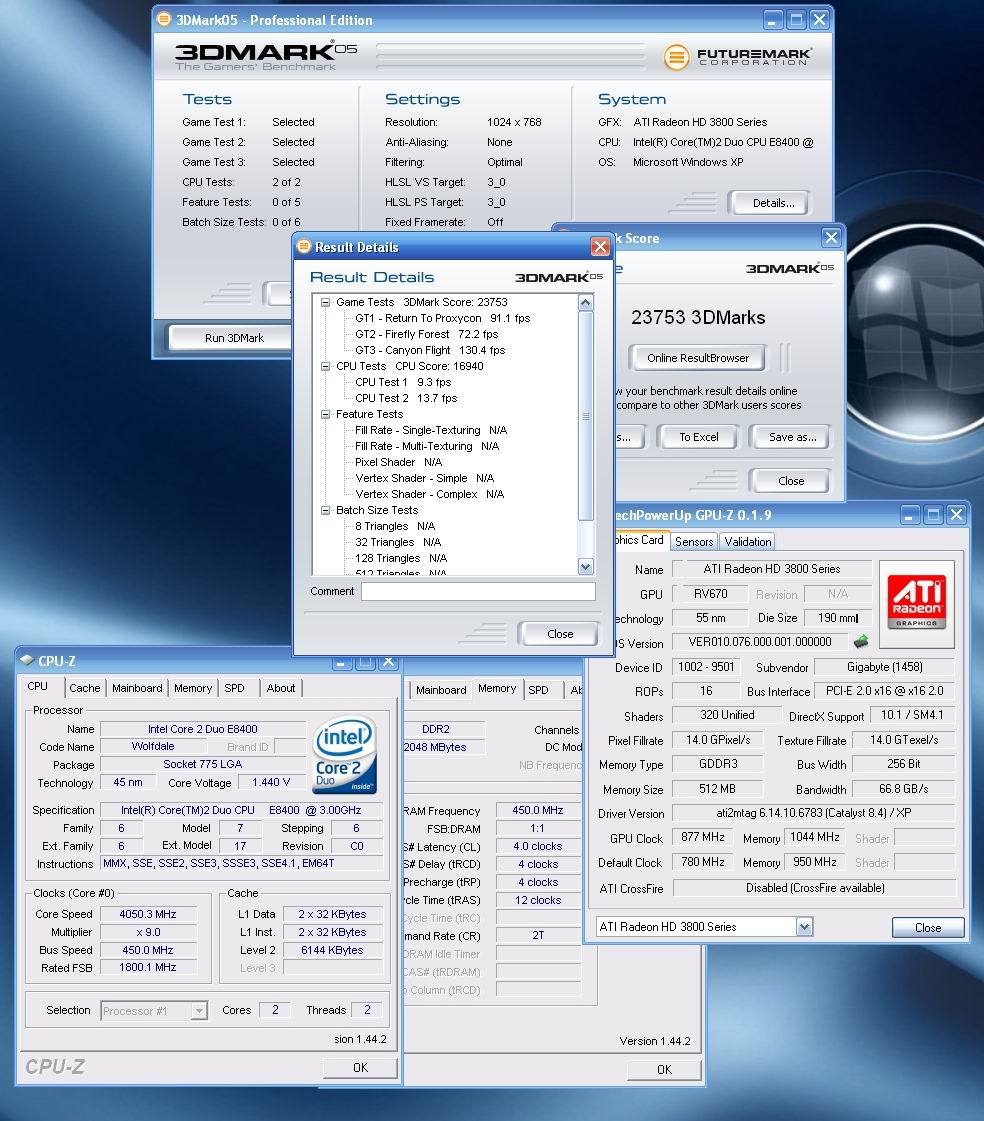
Task: Close the 3DMark Score dialog via Close button
Action: (791, 481)
